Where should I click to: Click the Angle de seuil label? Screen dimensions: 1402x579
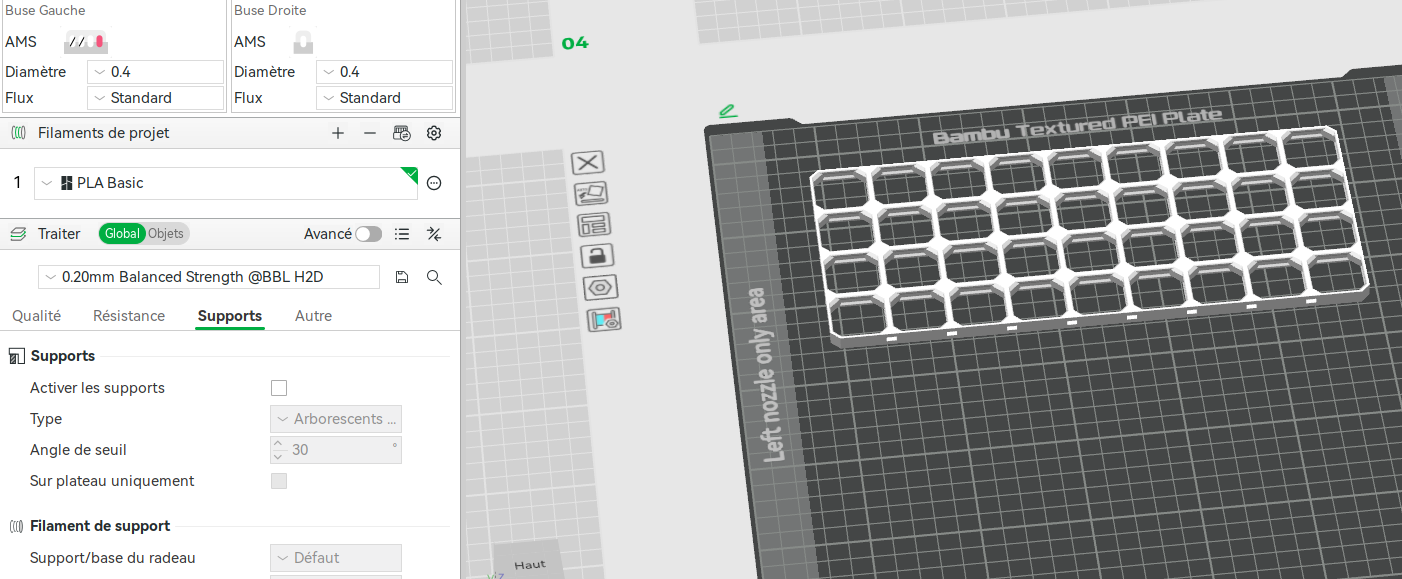point(78,450)
